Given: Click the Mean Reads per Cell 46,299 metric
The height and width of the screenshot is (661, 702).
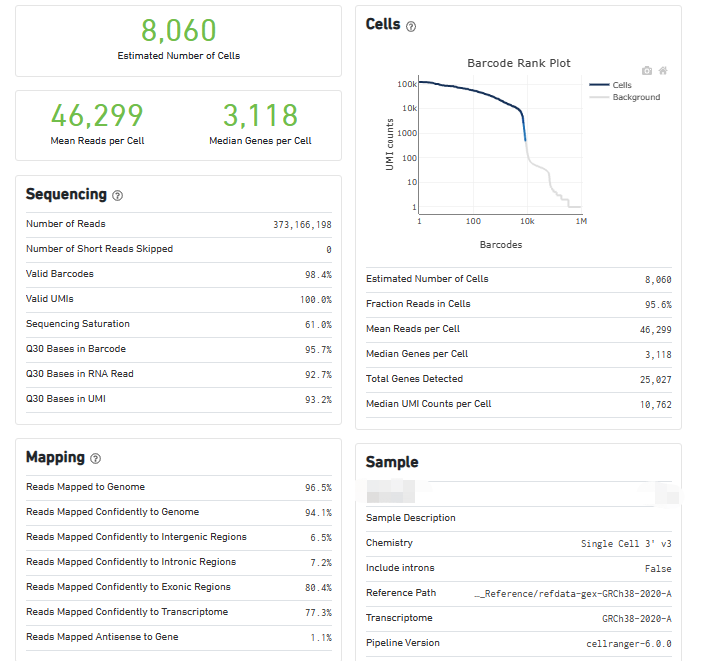Looking at the screenshot, I should (97, 116).
